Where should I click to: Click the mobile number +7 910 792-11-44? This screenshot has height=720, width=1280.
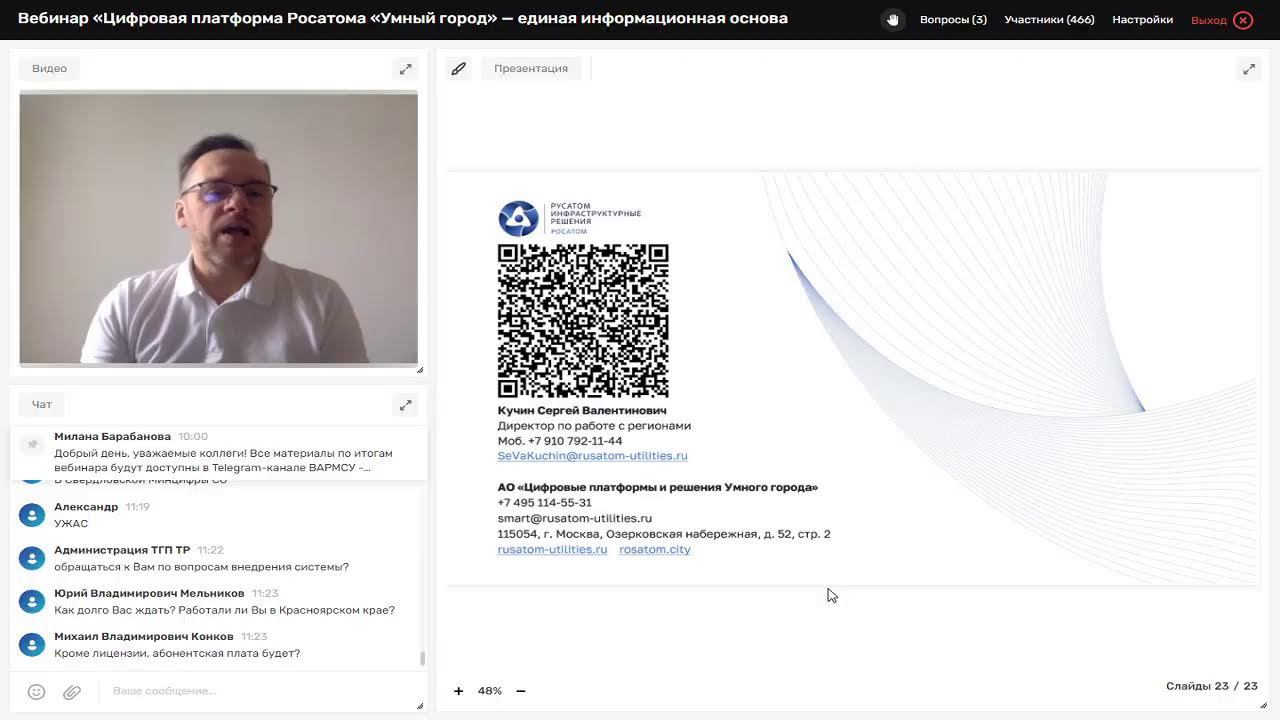coord(560,441)
